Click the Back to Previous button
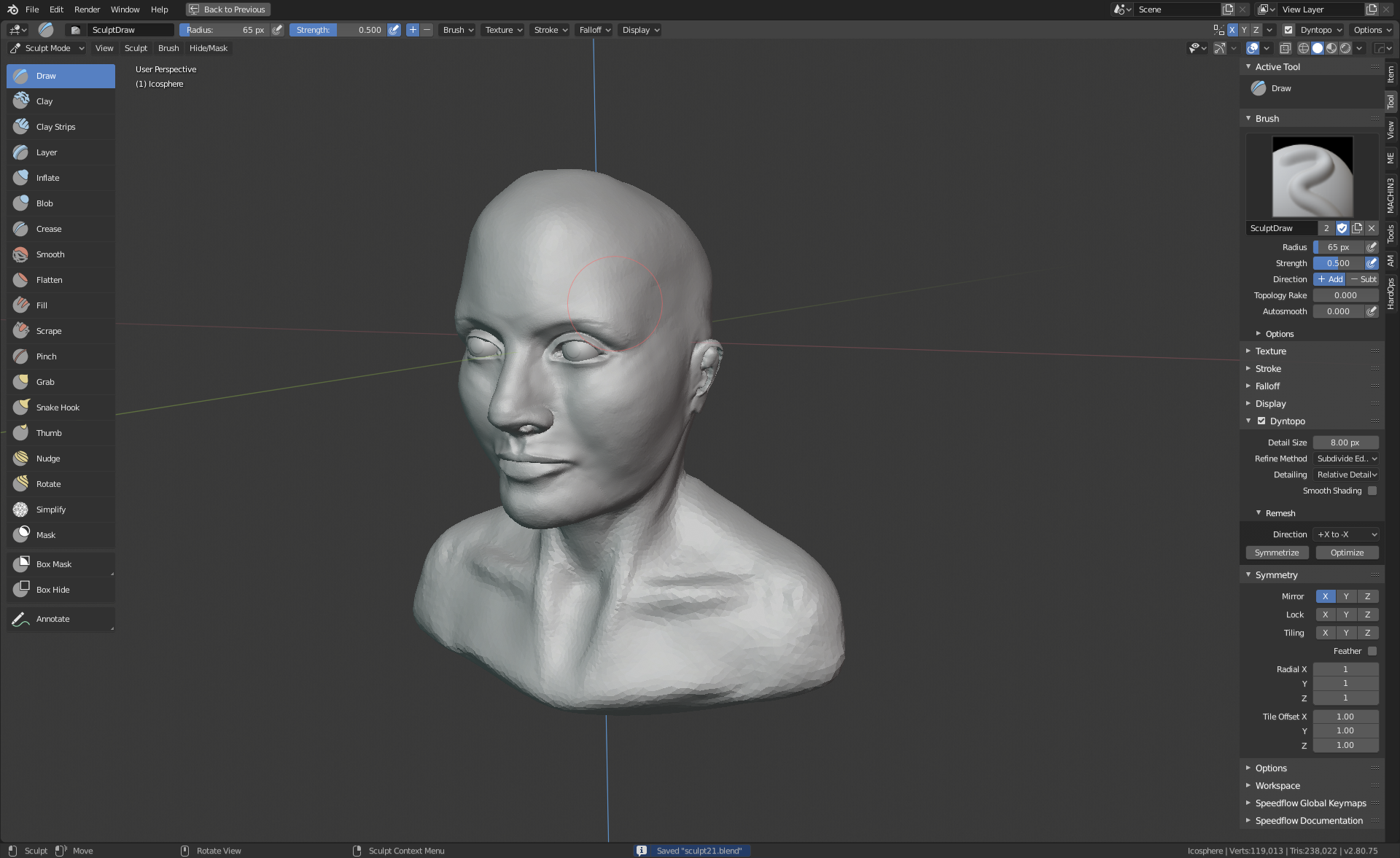The image size is (1400, 858). pyautogui.click(x=227, y=9)
